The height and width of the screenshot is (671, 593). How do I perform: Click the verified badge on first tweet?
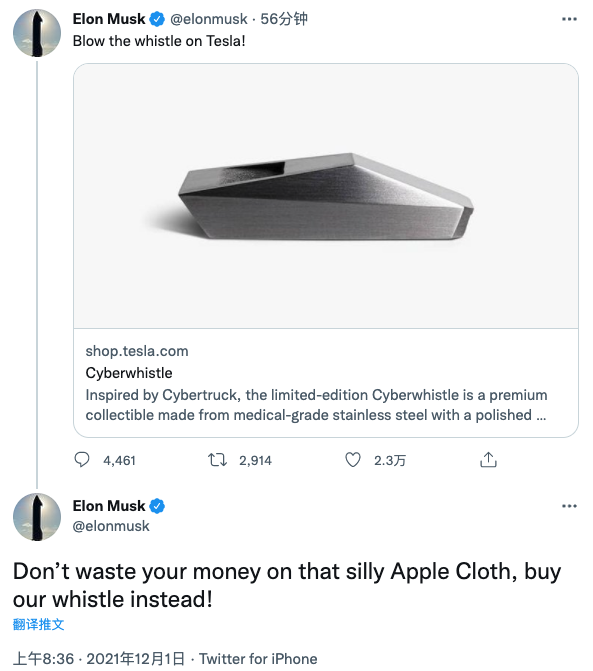coord(157,19)
